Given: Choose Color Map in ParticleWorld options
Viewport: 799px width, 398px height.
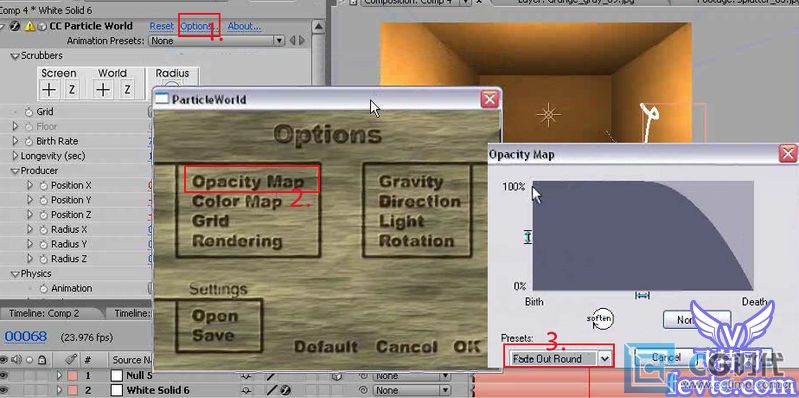Looking at the screenshot, I should click(x=237, y=201).
